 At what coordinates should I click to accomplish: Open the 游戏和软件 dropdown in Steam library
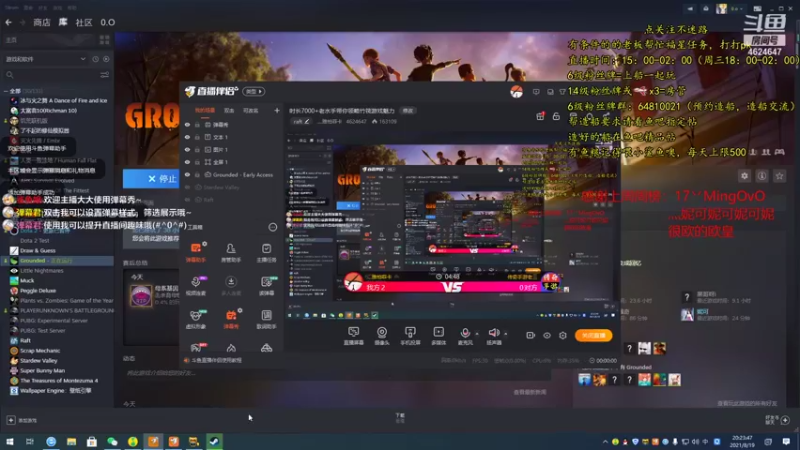pos(45,59)
